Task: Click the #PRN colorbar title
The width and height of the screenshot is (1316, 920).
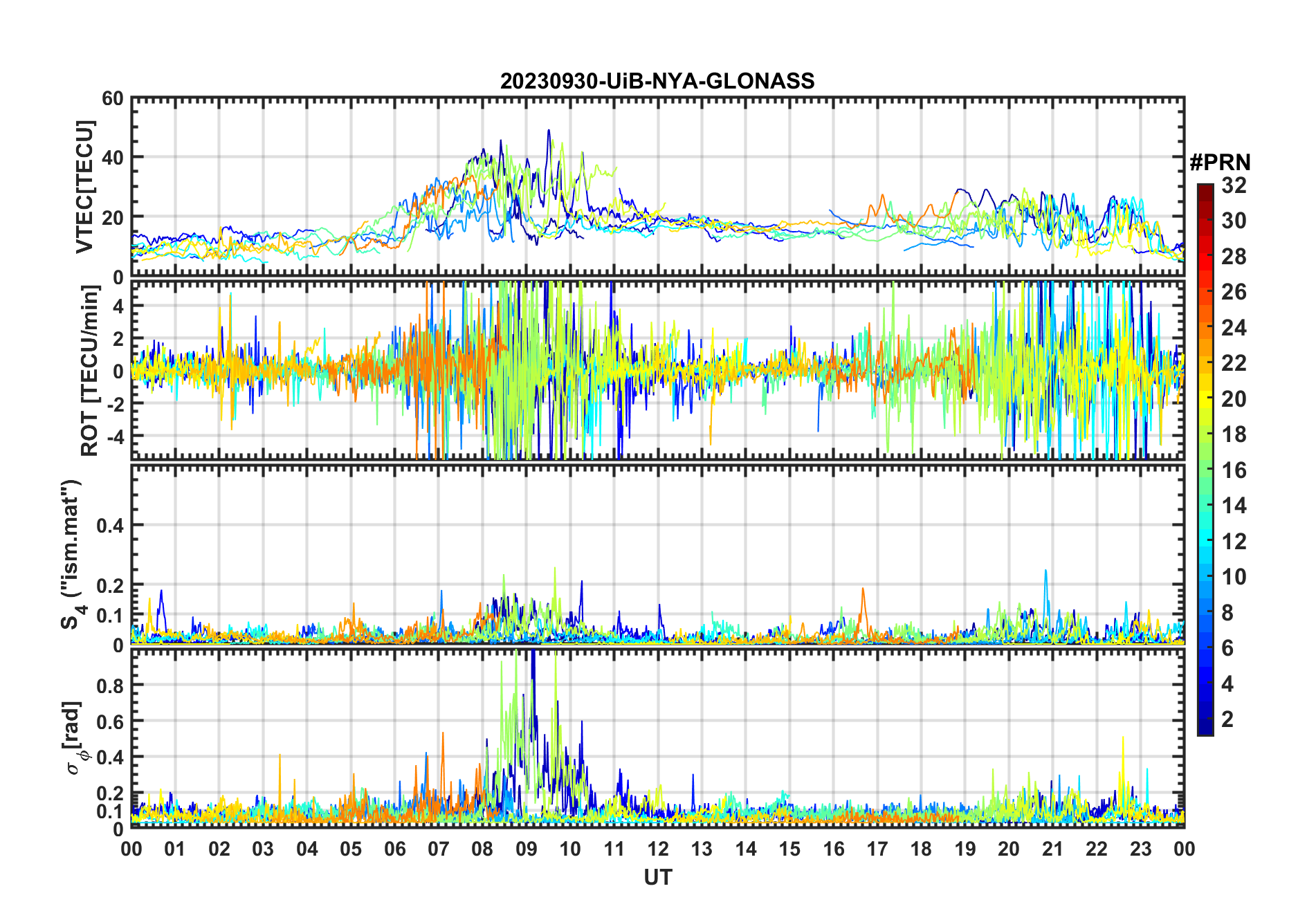Action: coord(1220,163)
